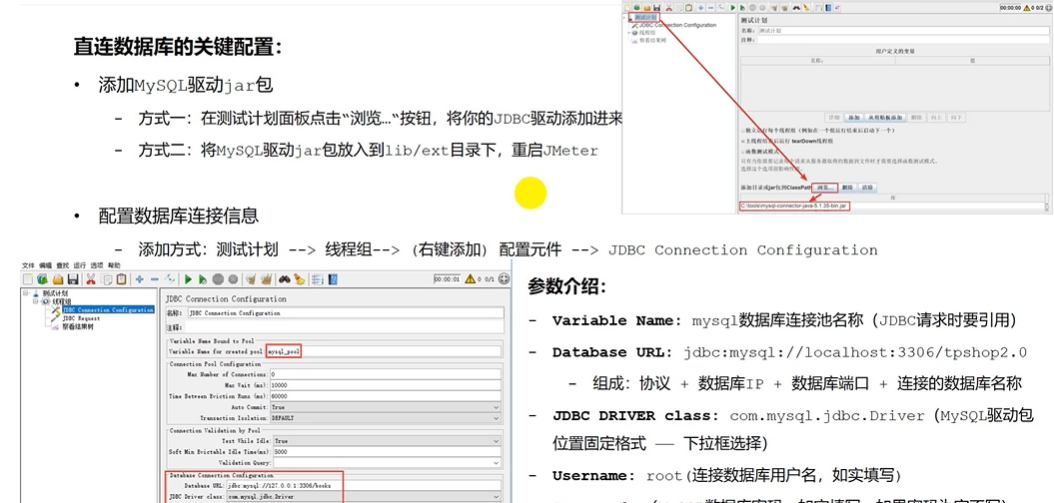Click the Database URL input field
Image resolution: width=1054 pixels, height=503 pixels.
coord(364,485)
